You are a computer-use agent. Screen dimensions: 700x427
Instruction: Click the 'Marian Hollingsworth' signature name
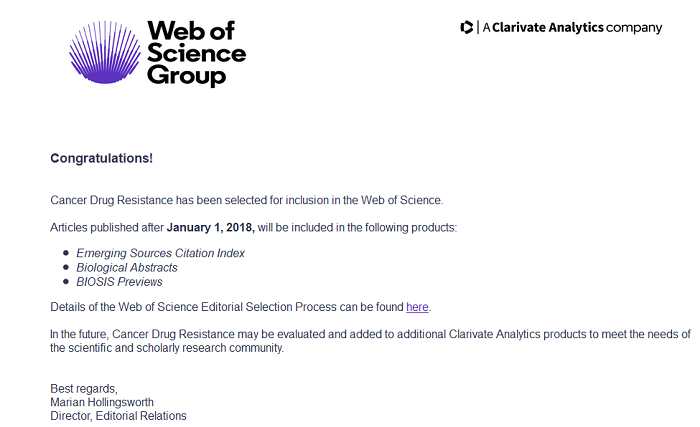click(x=102, y=402)
